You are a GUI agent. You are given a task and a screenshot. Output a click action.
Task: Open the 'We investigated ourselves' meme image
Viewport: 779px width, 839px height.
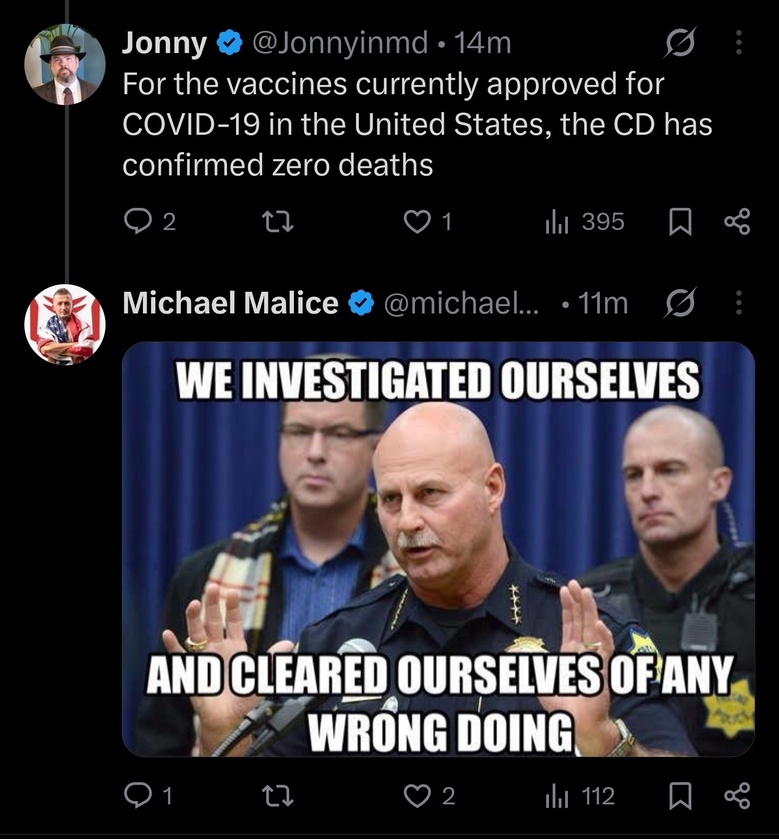pyautogui.click(x=438, y=549)
